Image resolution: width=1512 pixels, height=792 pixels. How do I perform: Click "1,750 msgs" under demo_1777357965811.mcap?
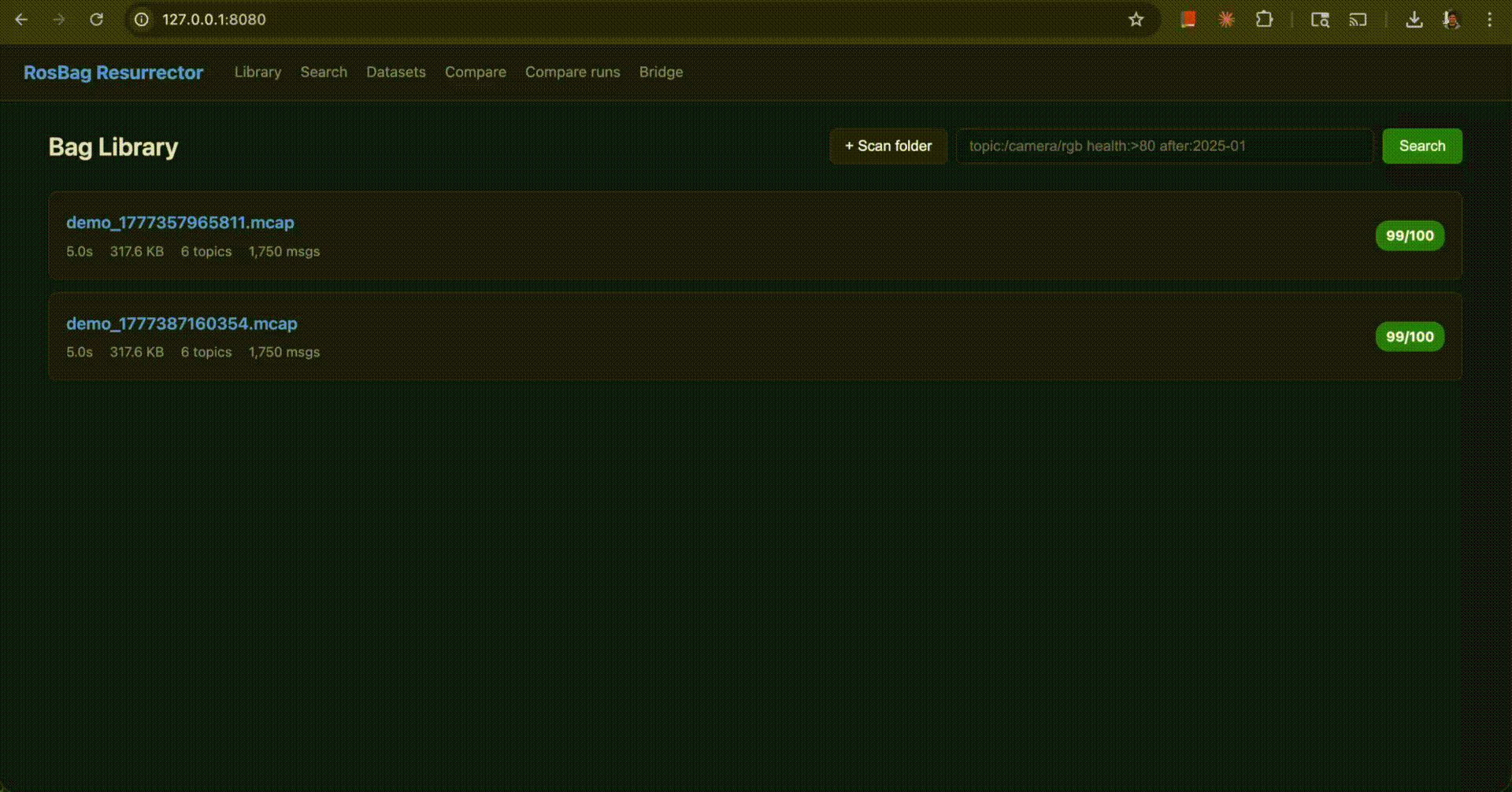tap(284, 251)
